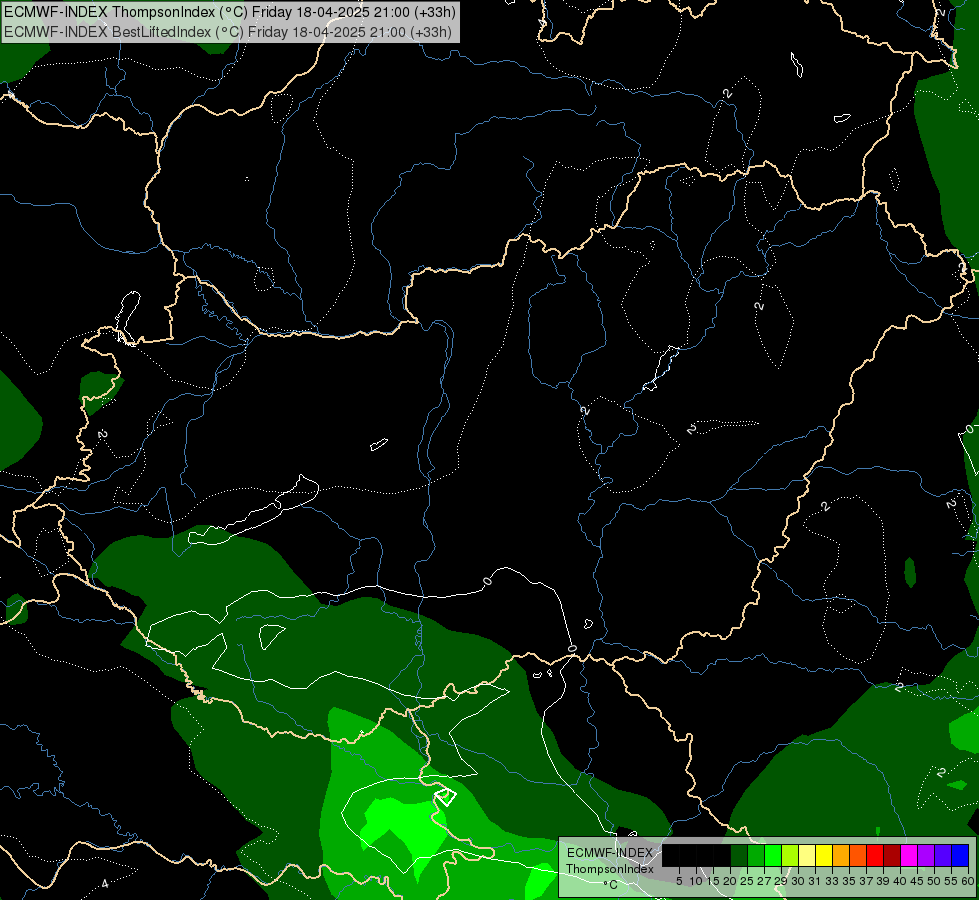Click the legend scale value 33
Viewport: 979px width, 900px height.
(832, 881)
